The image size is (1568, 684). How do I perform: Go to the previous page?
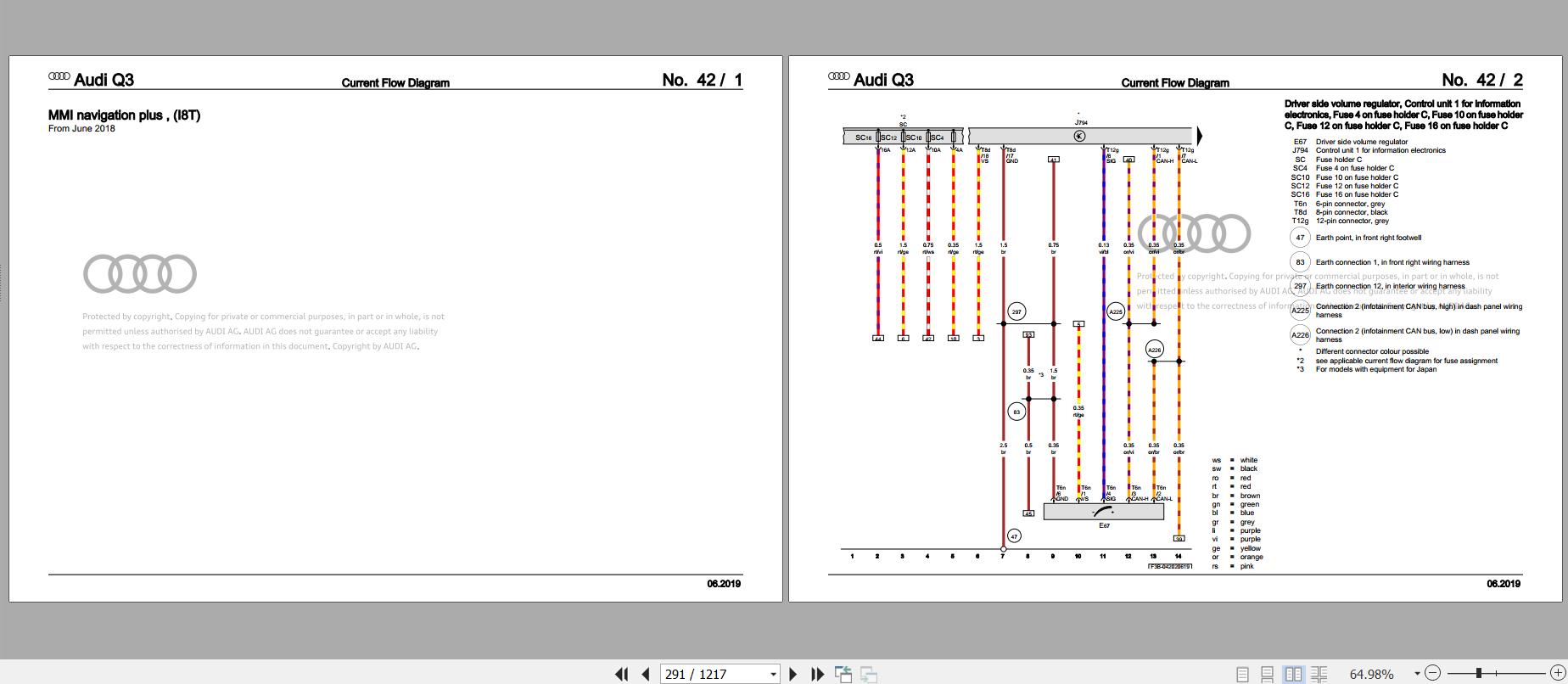point(646,674)
